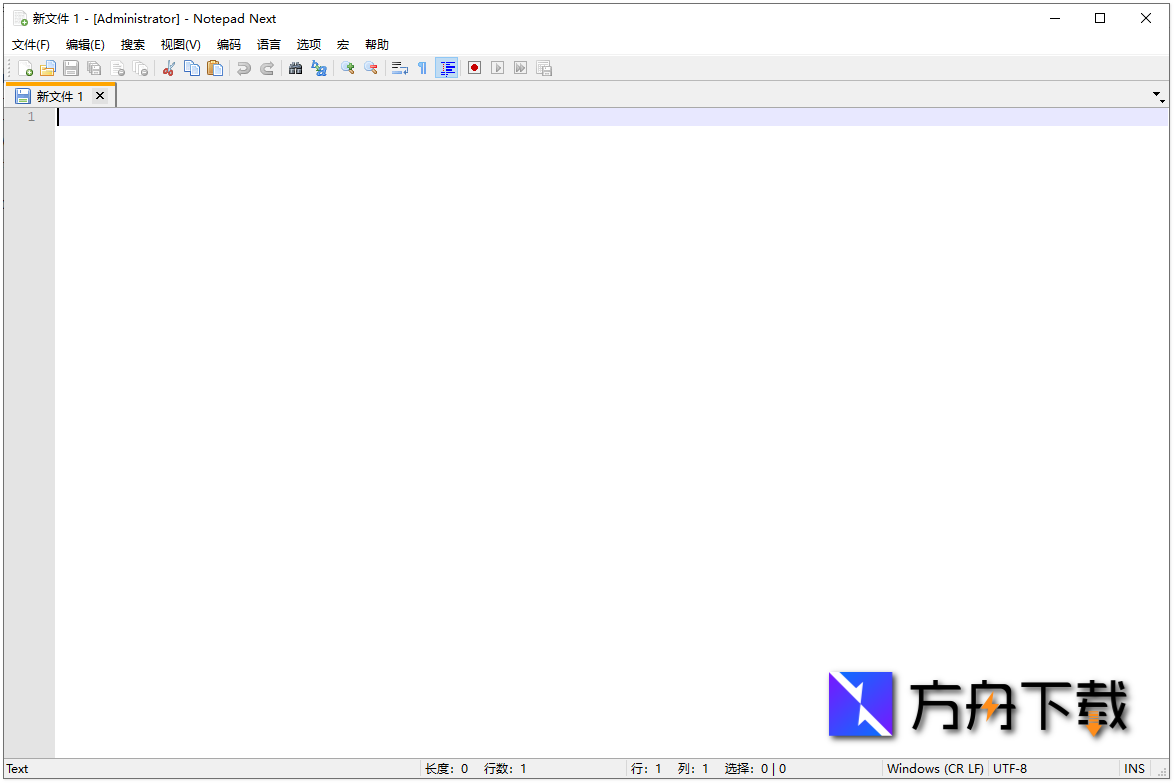Open the tab list dropdown arrow
Viewport: 1174px width, 783px height.
[1157, 95]
